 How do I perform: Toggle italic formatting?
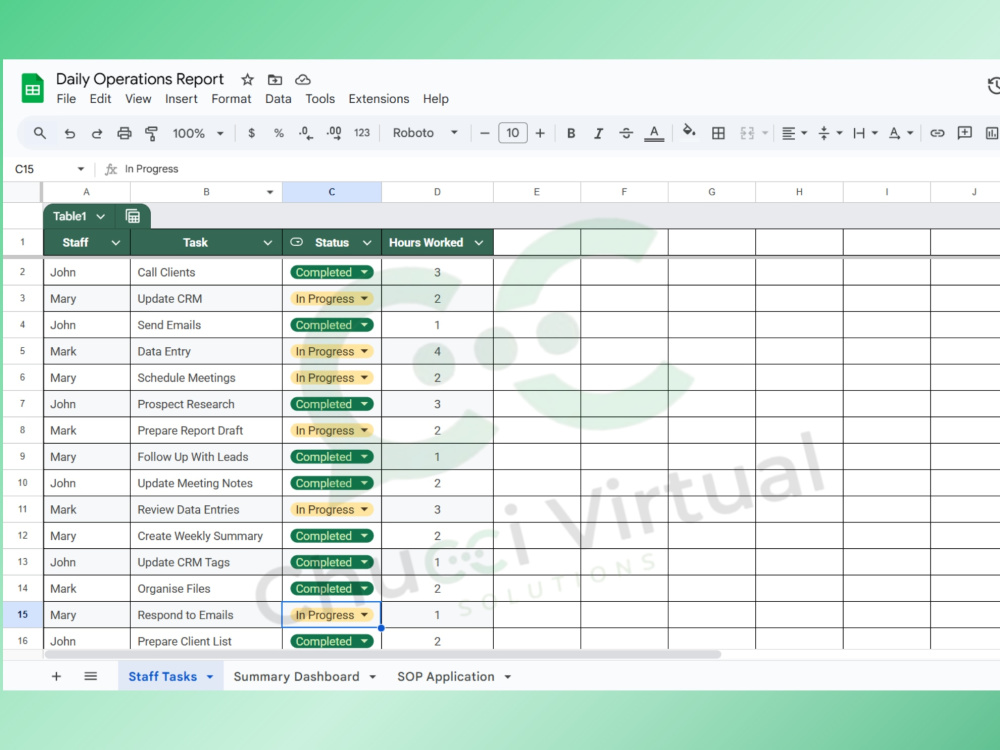[x=598, y=133]
